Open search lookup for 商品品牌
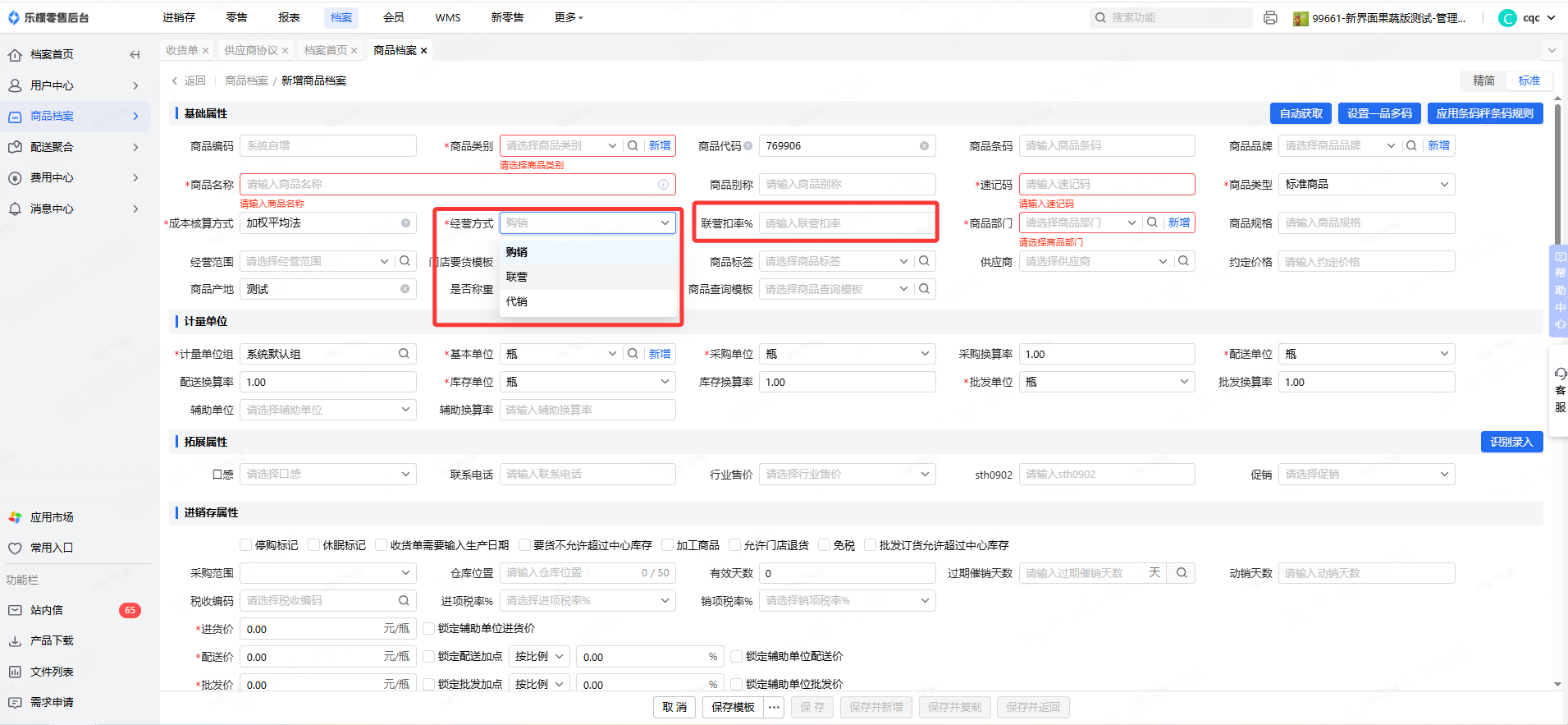 tap(1411, 145)
